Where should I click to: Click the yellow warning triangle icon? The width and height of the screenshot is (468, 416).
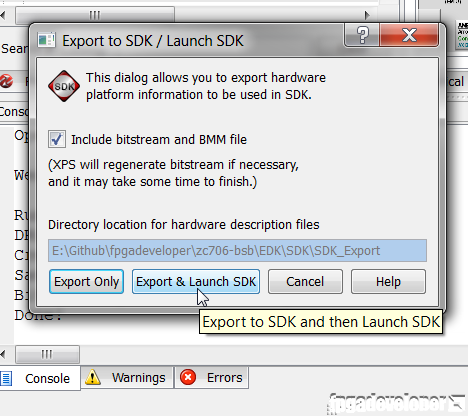(x=93, y=377)
